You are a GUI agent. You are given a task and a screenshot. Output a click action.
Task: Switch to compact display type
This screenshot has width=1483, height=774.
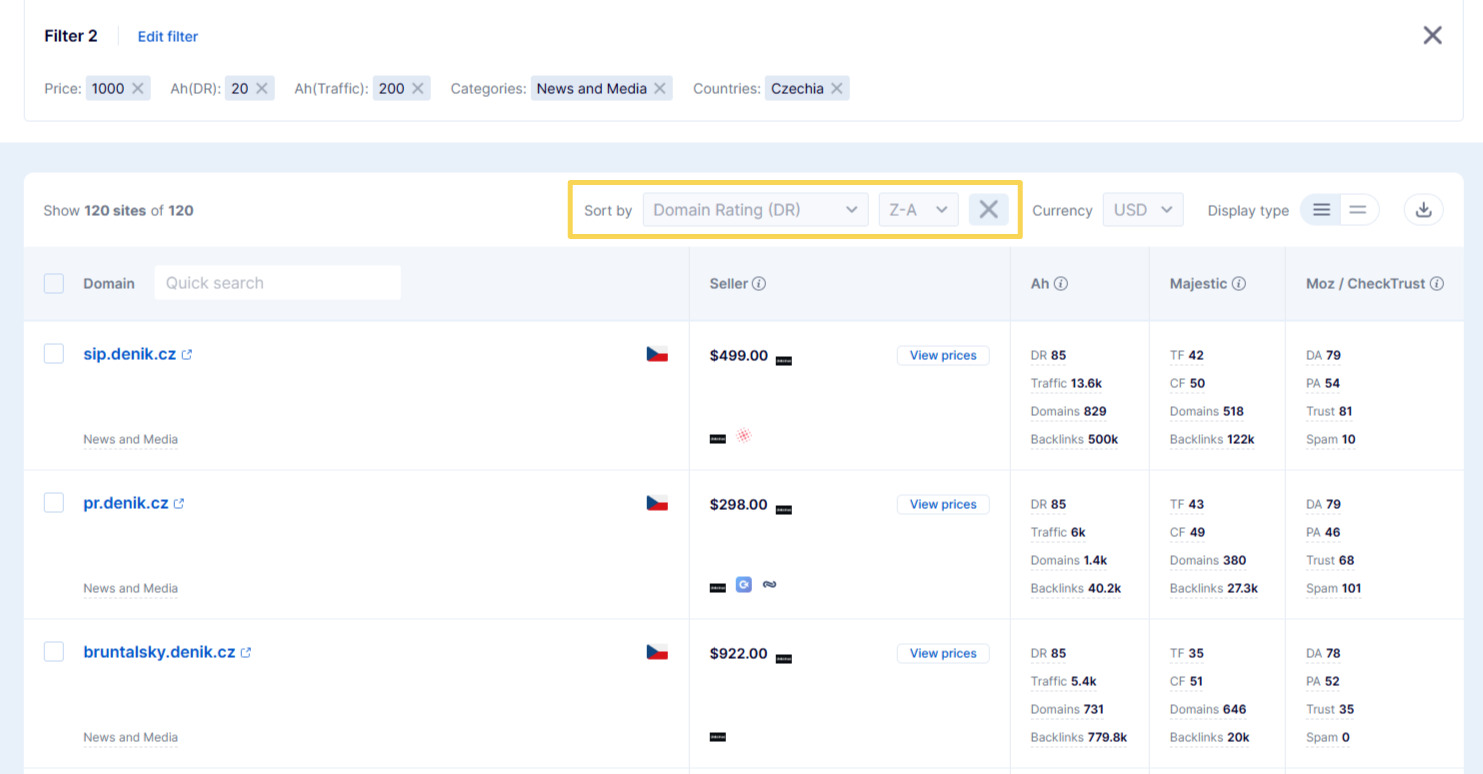[1358, 210]
